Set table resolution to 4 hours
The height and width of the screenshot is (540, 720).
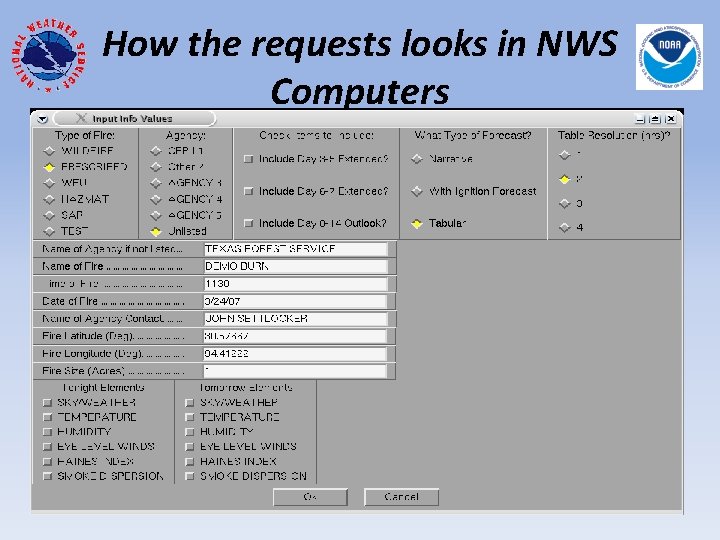[x=565, y=227]
